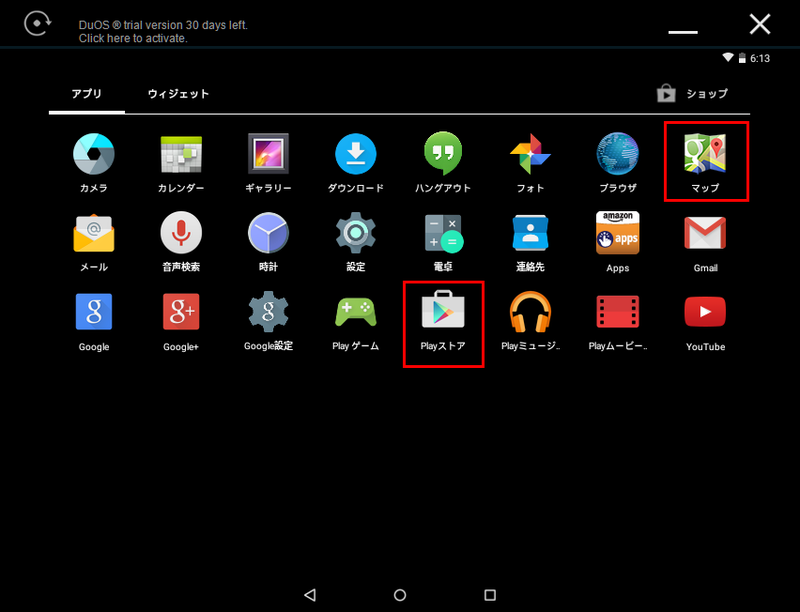Tap the Android home navigation button

tap(400, 595)
